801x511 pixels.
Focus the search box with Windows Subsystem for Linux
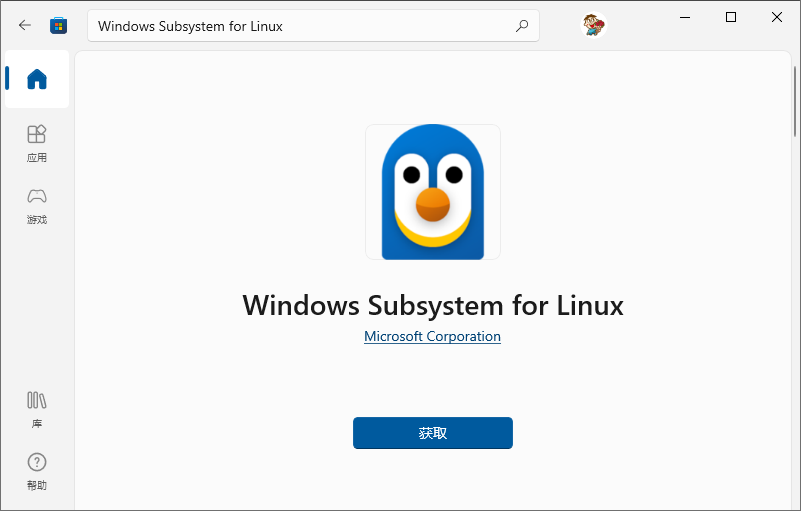[x=313, y=26]
